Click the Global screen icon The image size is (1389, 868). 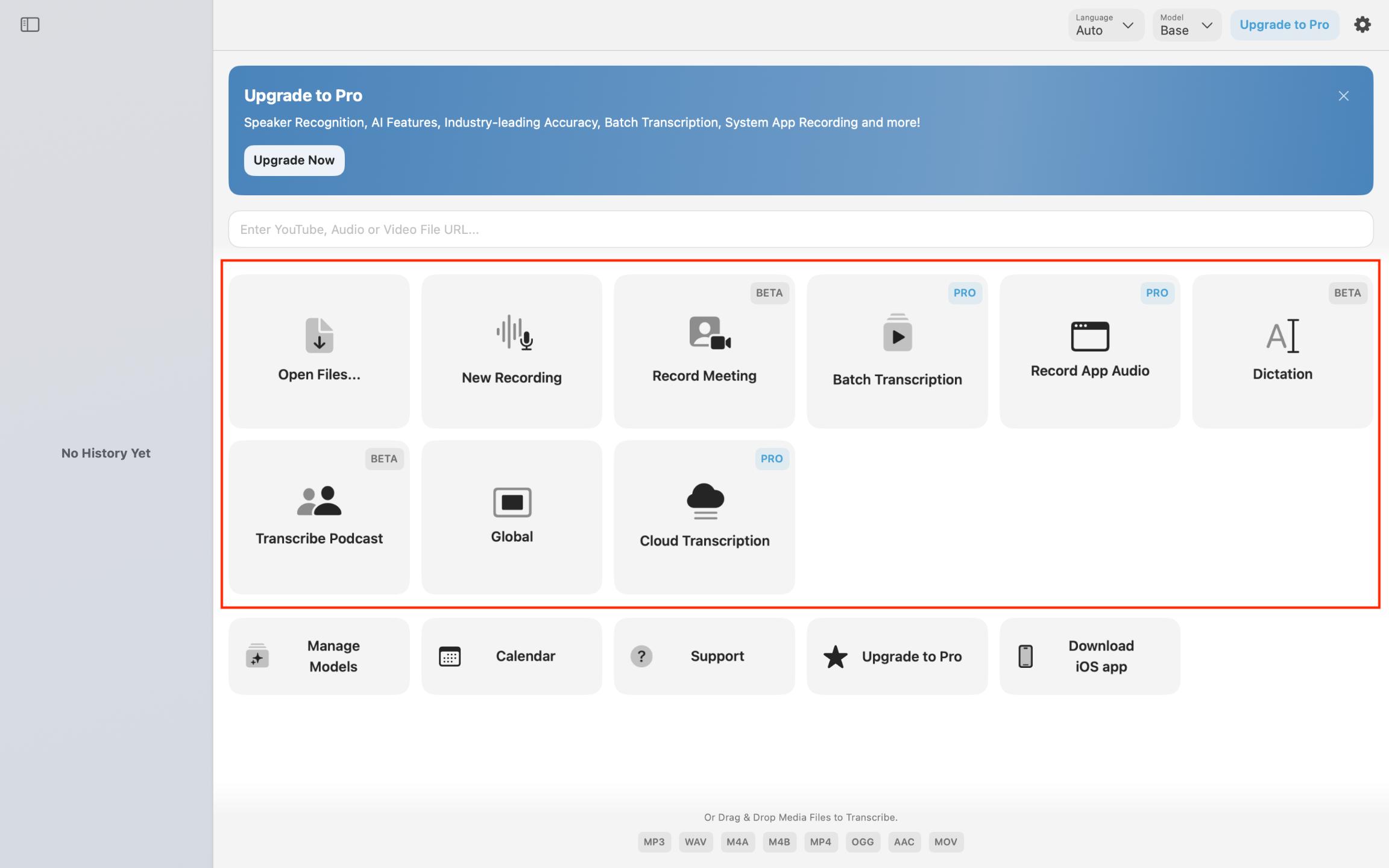pyautogui.click(x=512, y=502)
